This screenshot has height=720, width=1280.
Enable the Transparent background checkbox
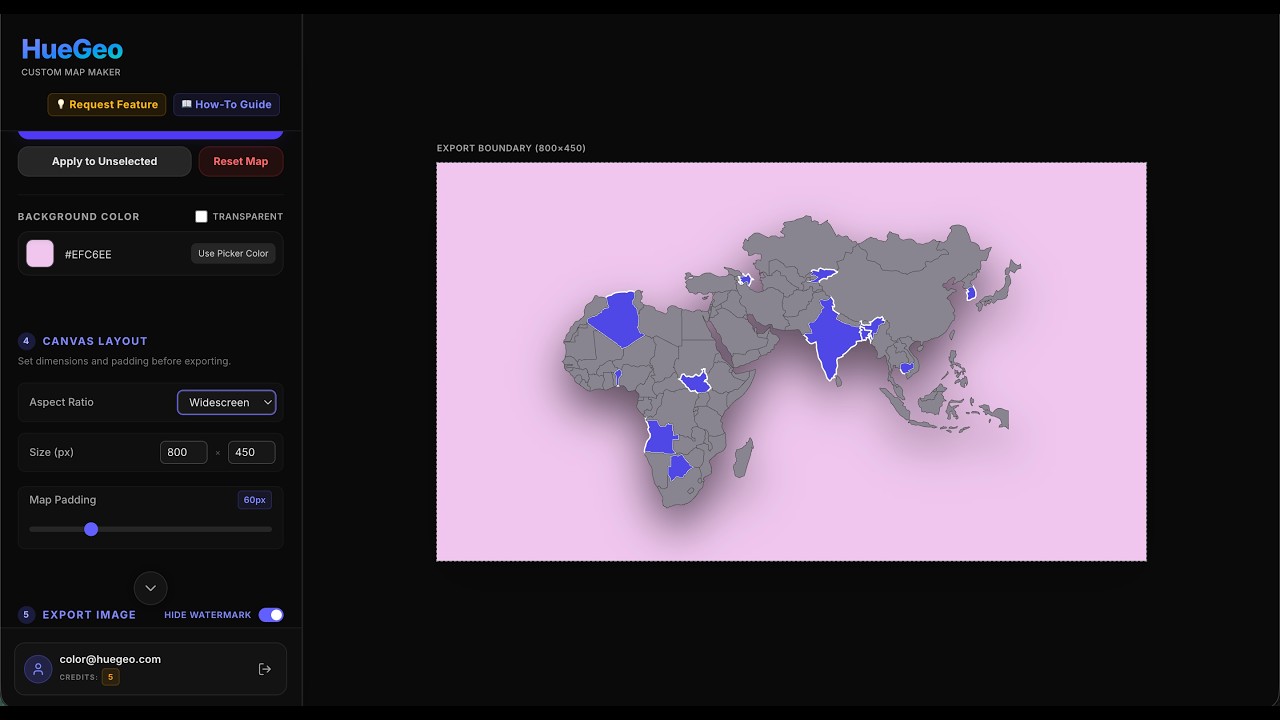[x=201, y=216]
